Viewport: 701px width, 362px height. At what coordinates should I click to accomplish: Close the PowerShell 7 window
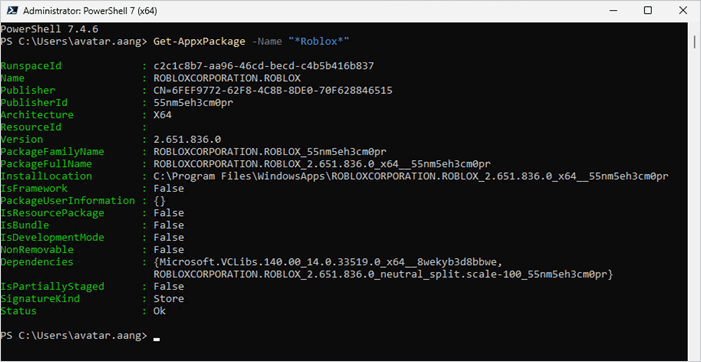pos(683,11)
